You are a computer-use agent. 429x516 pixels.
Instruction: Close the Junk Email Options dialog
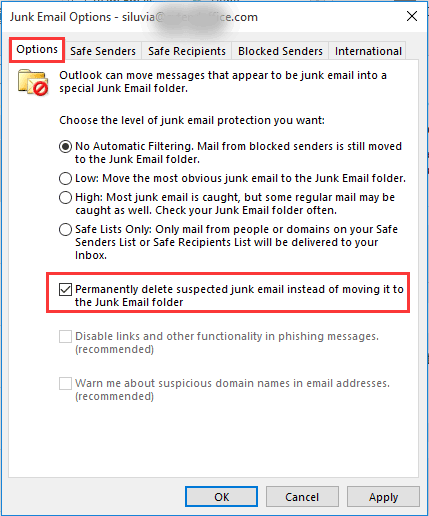point(412,16)
